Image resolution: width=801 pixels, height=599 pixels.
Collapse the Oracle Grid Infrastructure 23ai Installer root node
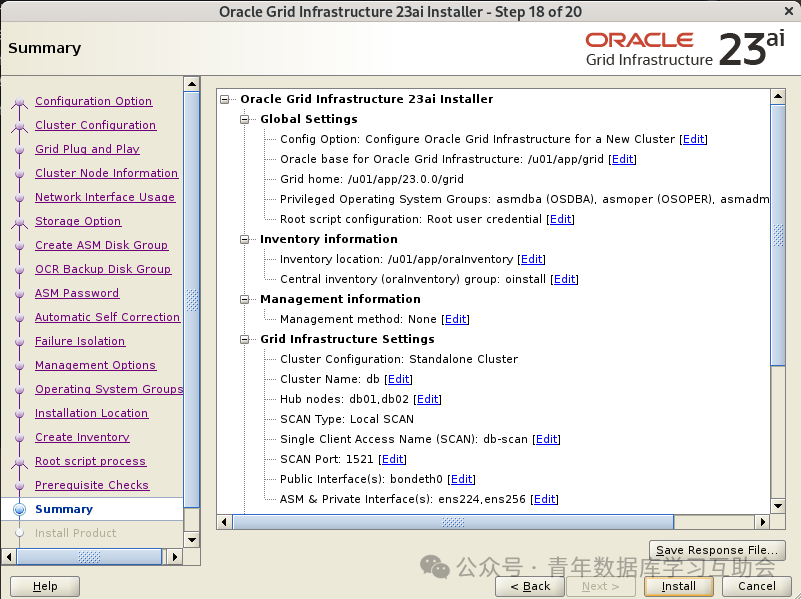(225, 99)
